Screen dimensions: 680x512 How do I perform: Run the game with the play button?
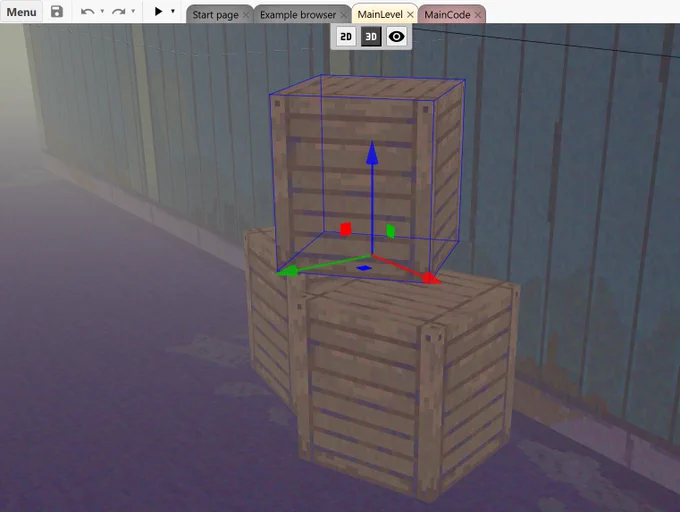point(158,11)
